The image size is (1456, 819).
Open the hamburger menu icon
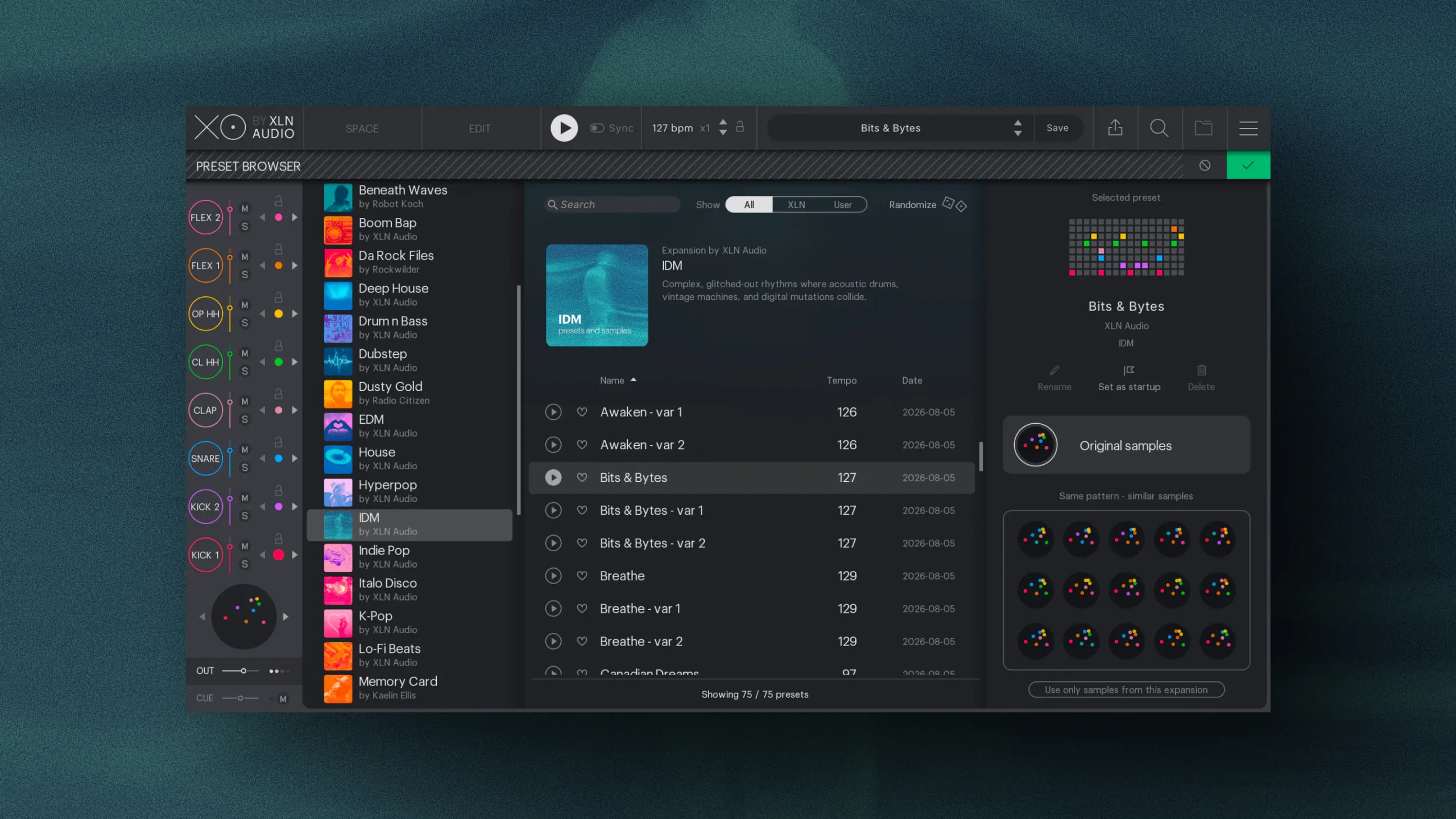(1248, 128)
